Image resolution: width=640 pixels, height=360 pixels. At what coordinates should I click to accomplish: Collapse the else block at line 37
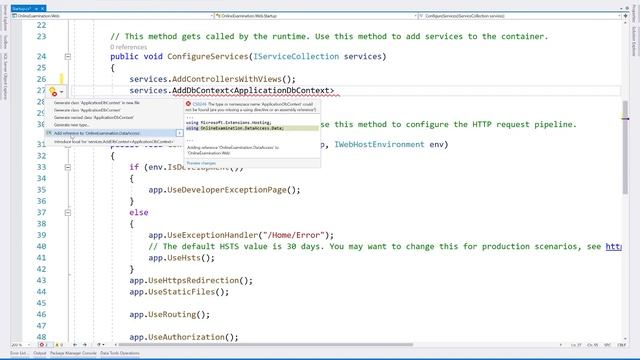coord(68,213)
